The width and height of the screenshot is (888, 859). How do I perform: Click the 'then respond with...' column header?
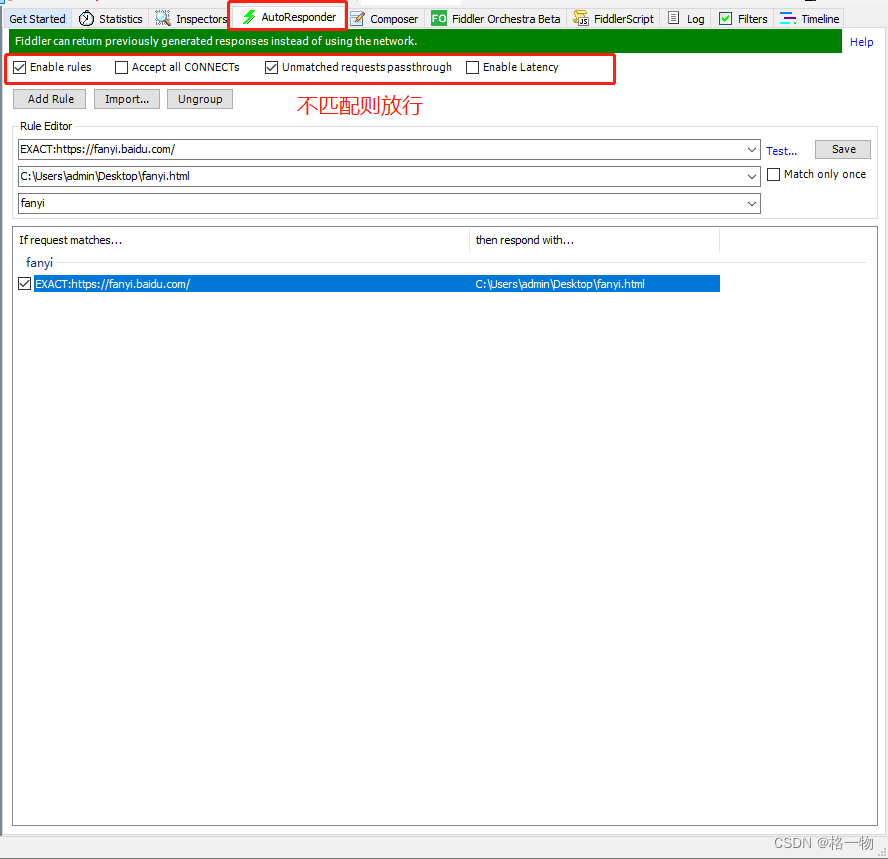coord(595,240)
